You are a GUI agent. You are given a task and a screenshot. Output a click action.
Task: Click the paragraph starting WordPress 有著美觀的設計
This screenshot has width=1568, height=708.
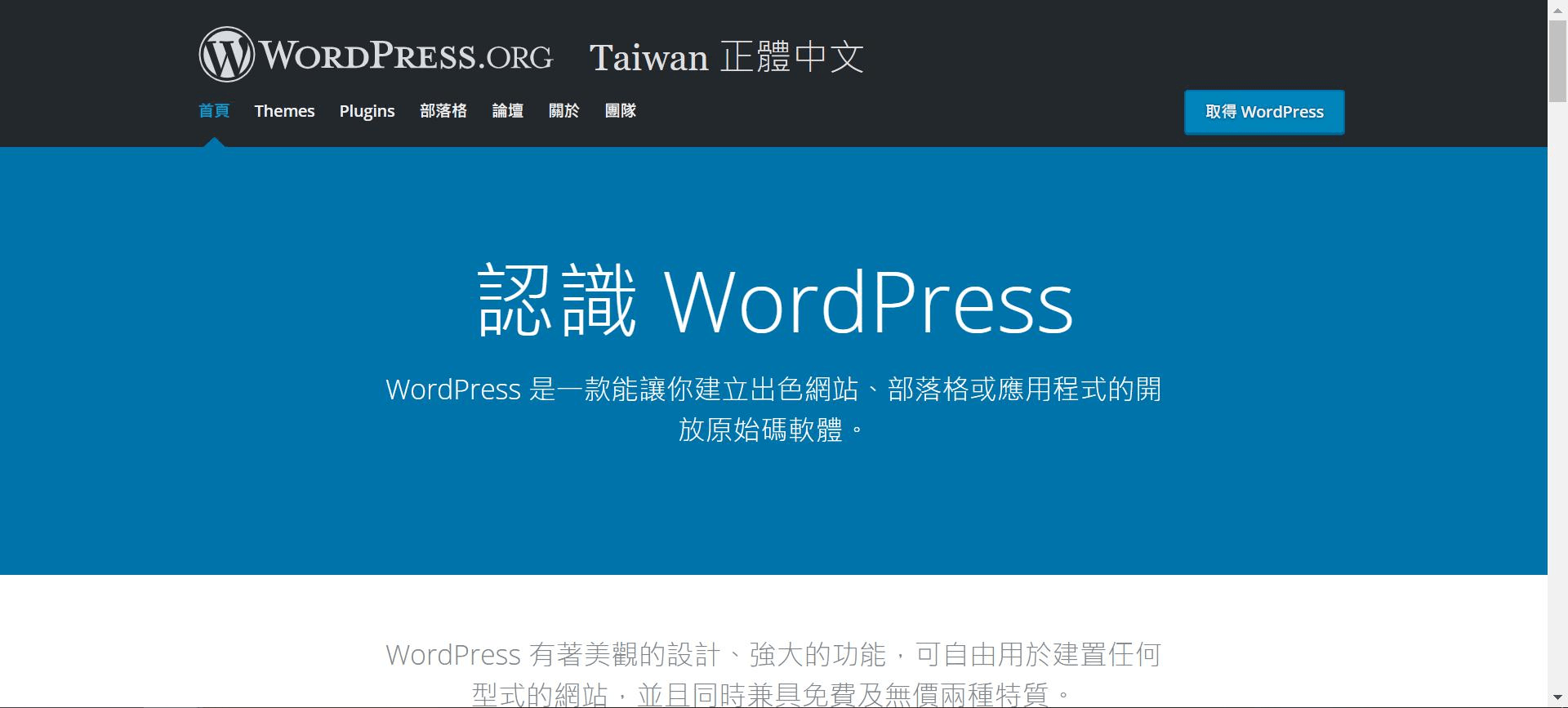[x=773, y=655]
